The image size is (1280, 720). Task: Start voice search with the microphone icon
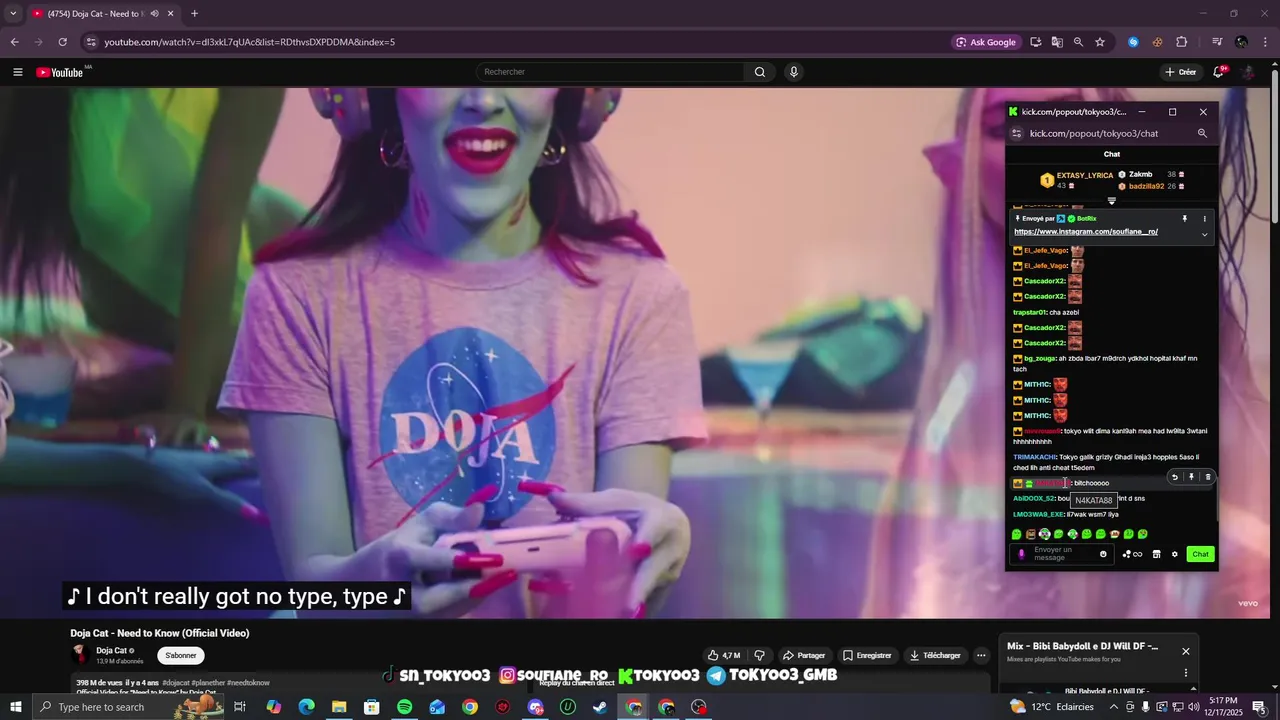(x=794, y=72)
